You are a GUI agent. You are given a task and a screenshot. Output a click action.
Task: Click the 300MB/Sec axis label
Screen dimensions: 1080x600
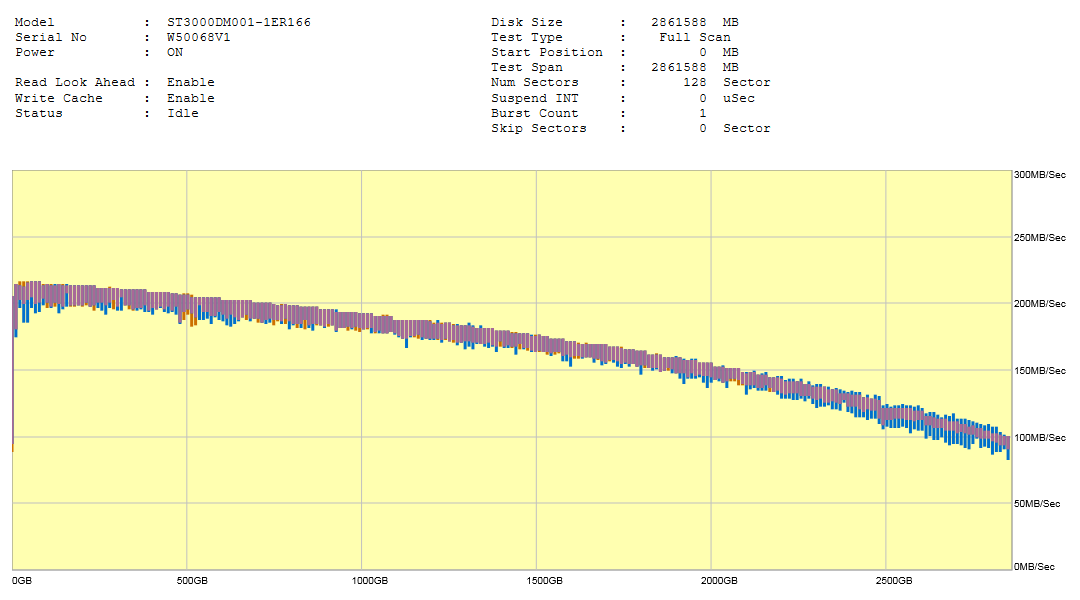click(x=1040, y=175)
